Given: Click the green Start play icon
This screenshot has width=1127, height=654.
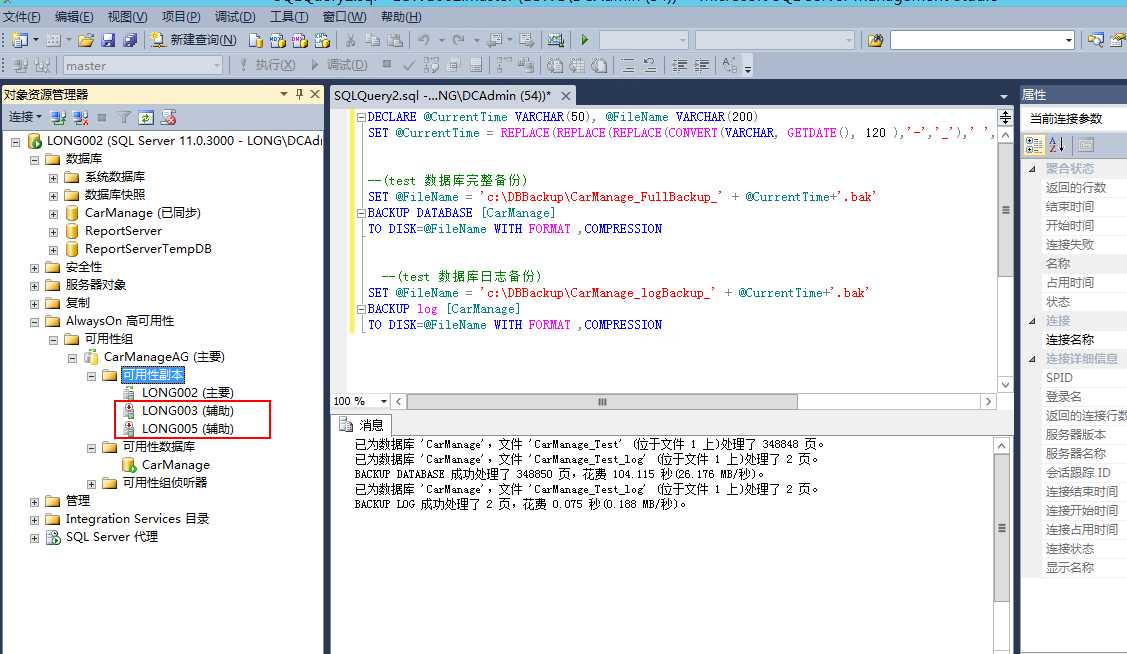Looking at the screenshot, I should click(584, 40).
